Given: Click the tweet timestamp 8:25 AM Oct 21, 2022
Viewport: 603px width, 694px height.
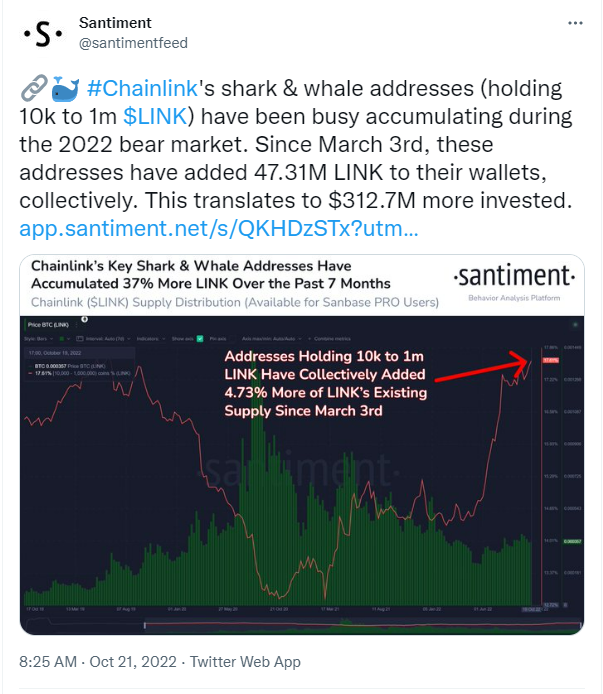Looking at the screenshot, I should tap(98, 662).
